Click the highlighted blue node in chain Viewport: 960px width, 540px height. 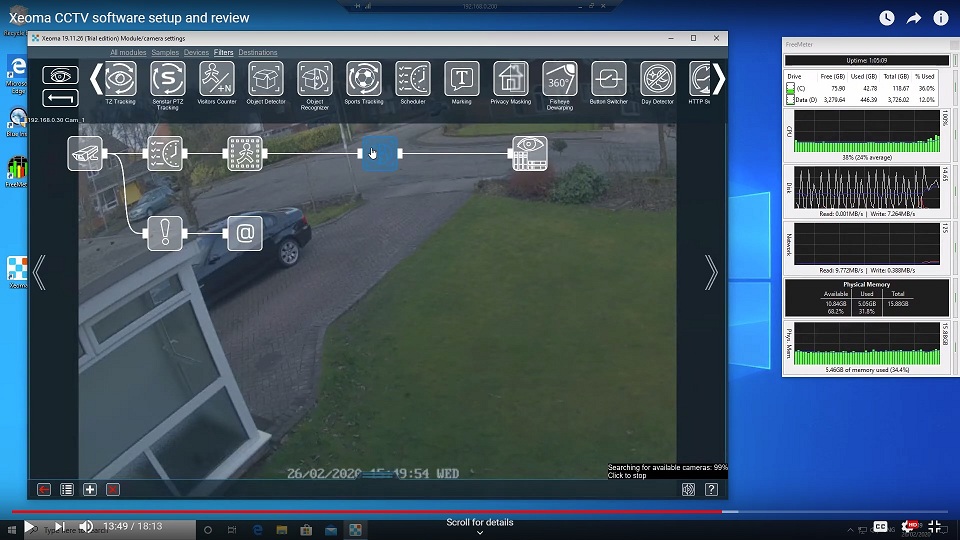tap(380, 153)
